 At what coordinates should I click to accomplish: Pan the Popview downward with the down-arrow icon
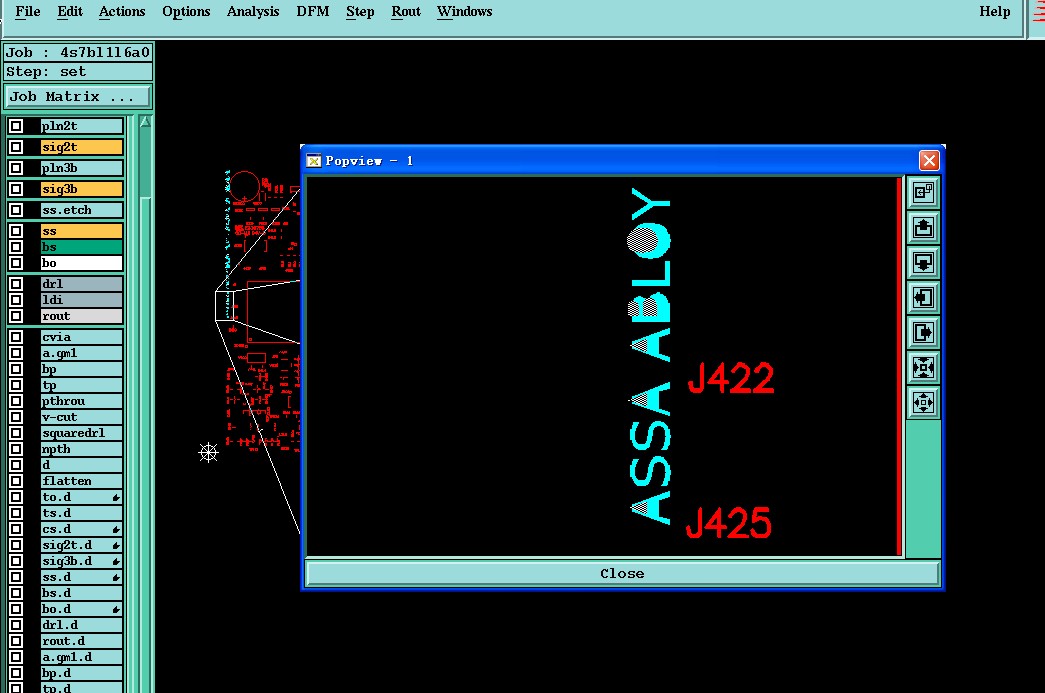pyautogui.click(x=923, y=263)
